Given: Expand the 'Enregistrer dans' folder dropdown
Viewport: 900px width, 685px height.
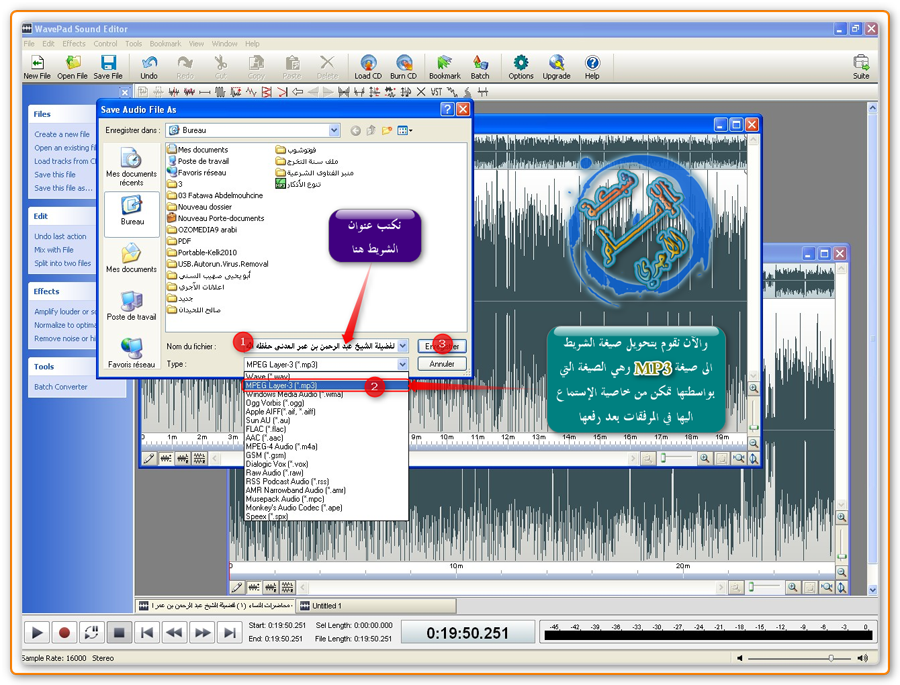Looking at the screenshot, I should click(334, 130).
